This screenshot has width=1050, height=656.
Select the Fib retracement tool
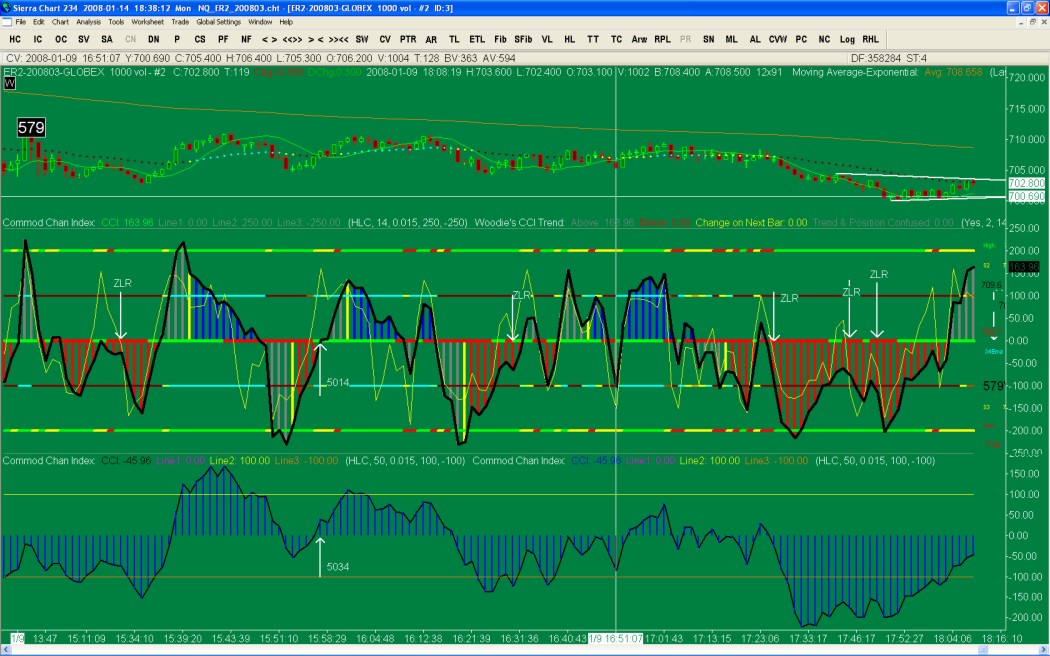point(500,39)
